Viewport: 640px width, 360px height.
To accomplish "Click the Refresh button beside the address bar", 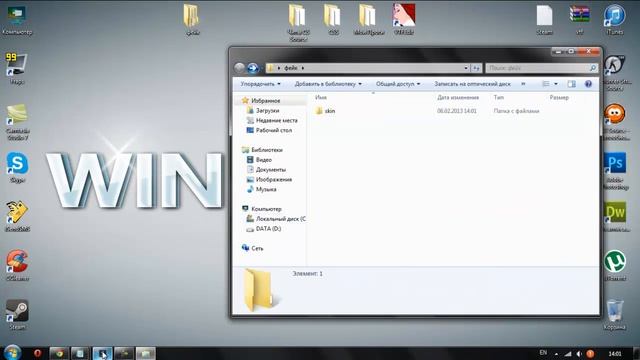I will click(476, 68).
